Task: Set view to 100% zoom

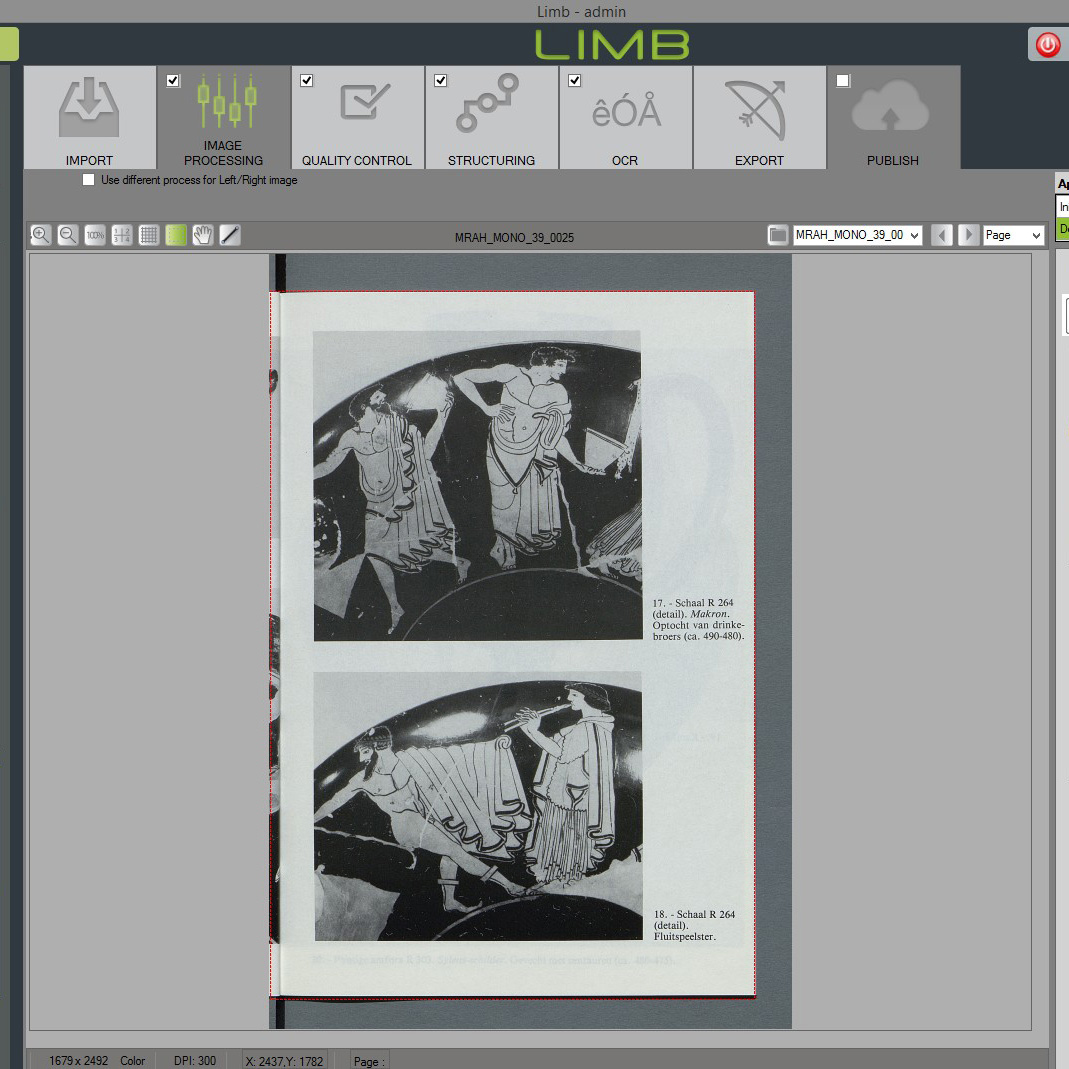Action: 95,235
